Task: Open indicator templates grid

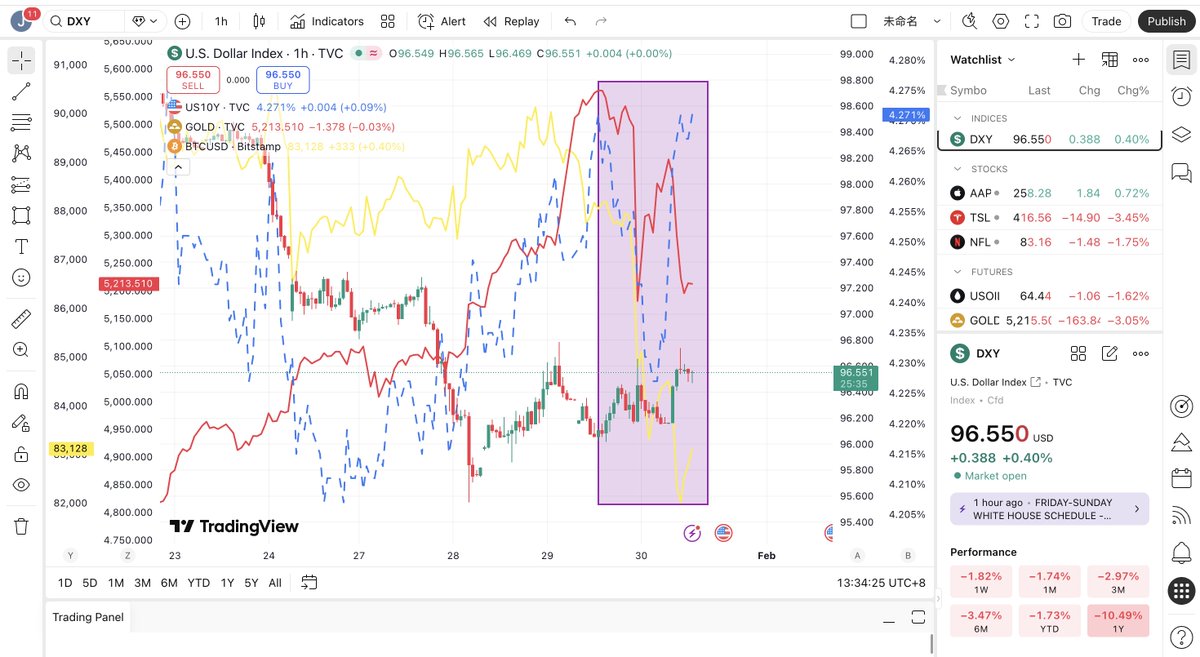Action: [x=388, y=21]
